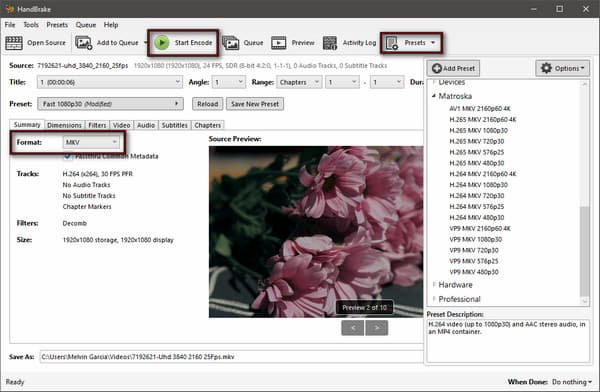The image size is (600, 392).
Task: Select VP9 MKV 1080p30 preset
Action: [476, 239]
